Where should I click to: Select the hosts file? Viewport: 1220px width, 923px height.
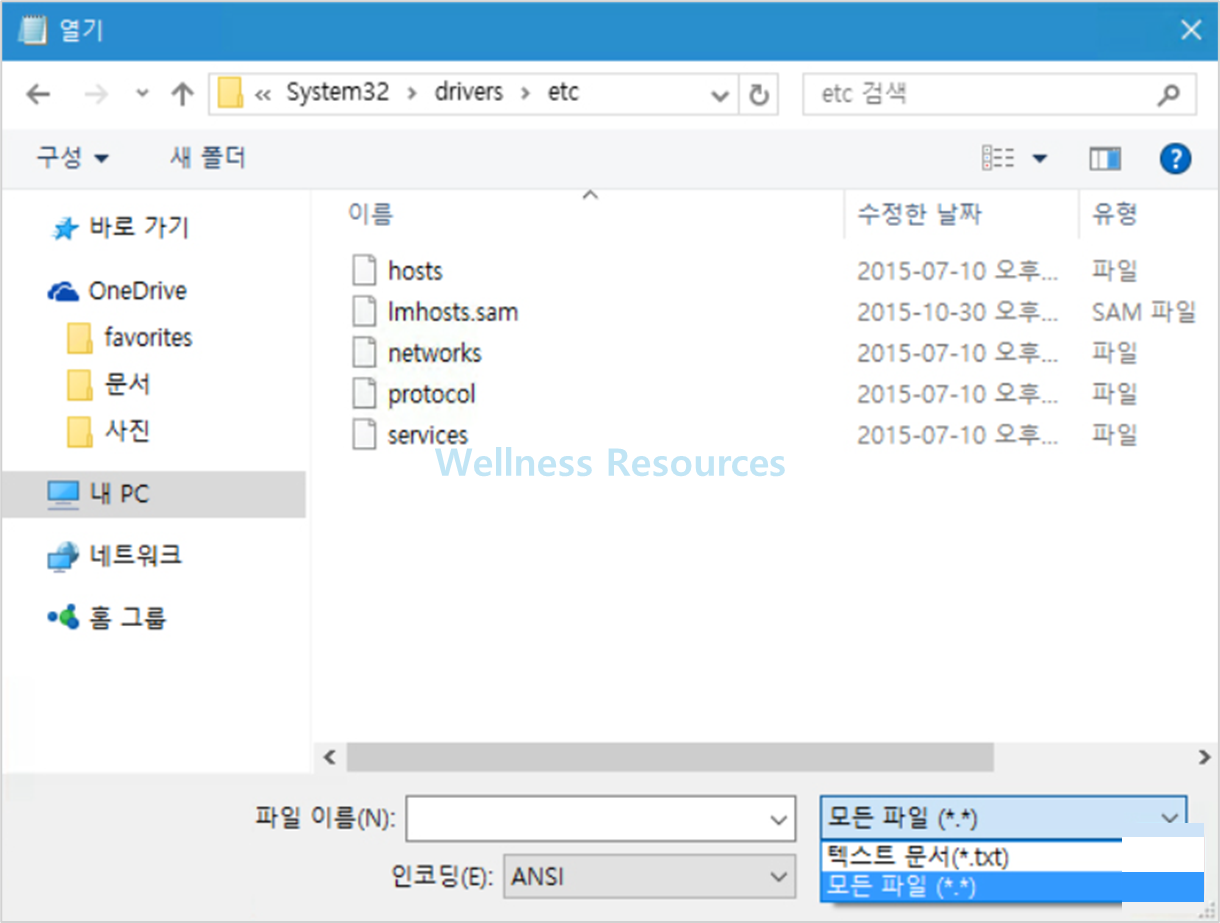(415, 271)
